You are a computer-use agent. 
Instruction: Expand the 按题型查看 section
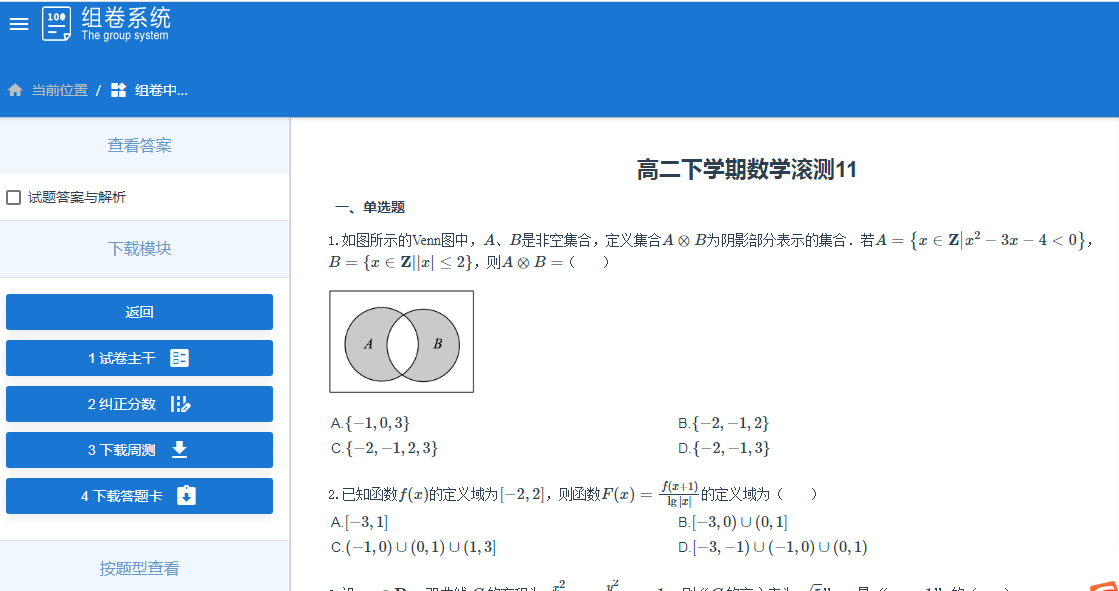tap(140, 568)
